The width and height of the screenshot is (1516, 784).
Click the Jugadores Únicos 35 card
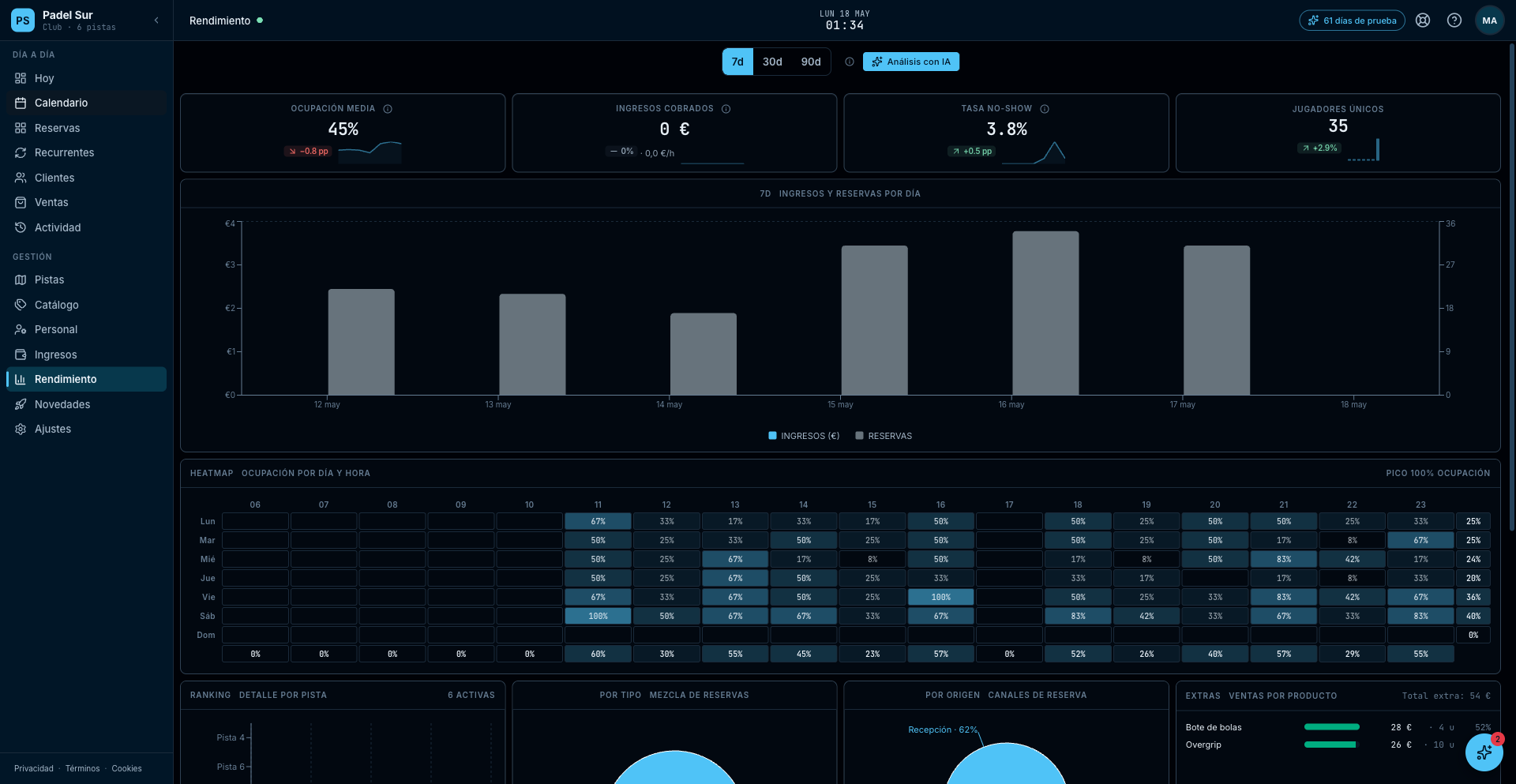pyautogui.click(x=1338, y=133)
